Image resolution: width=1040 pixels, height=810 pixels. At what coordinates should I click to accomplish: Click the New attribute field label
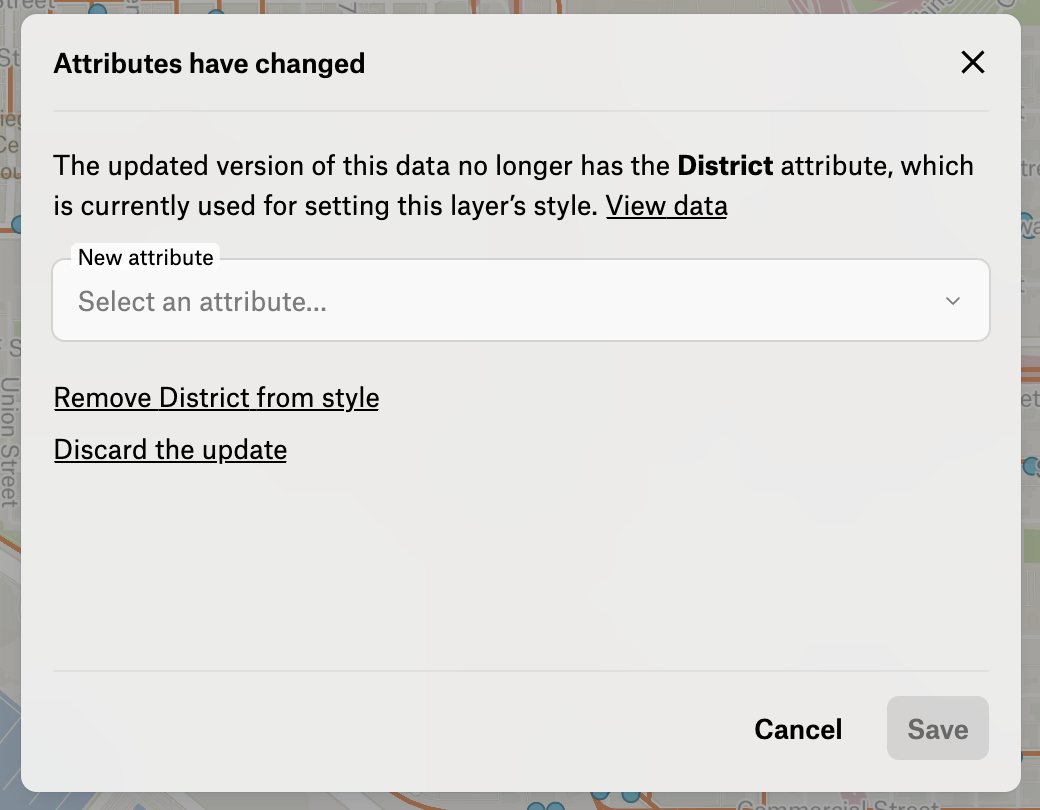[146, 257]
